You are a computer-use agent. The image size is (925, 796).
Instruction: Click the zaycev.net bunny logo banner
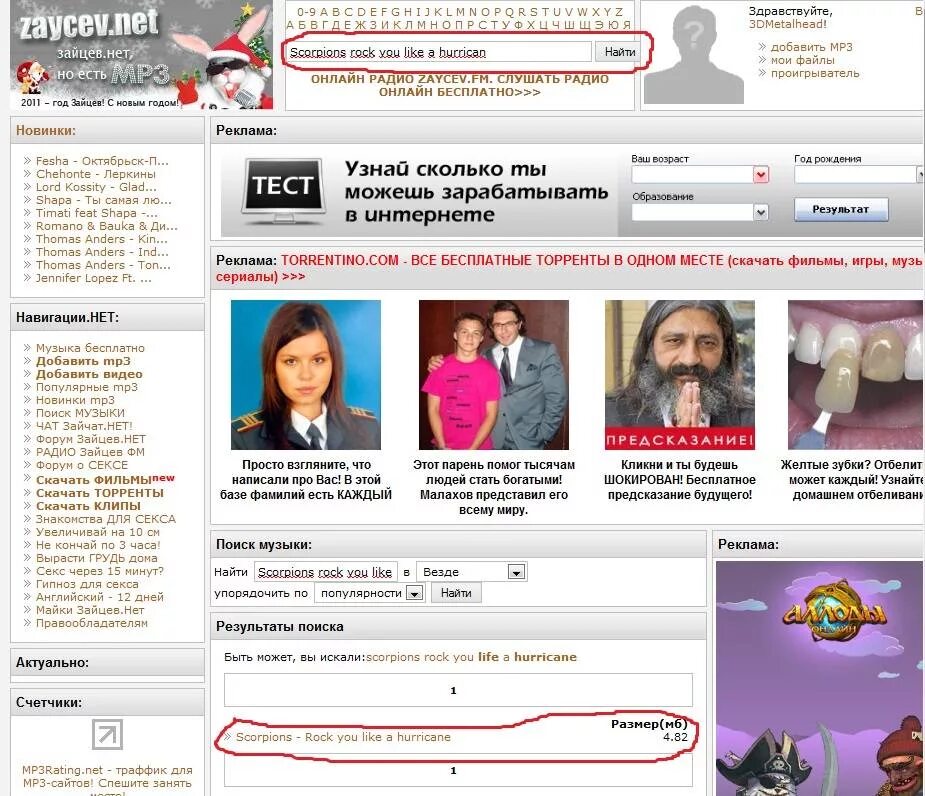click(142, 55)
